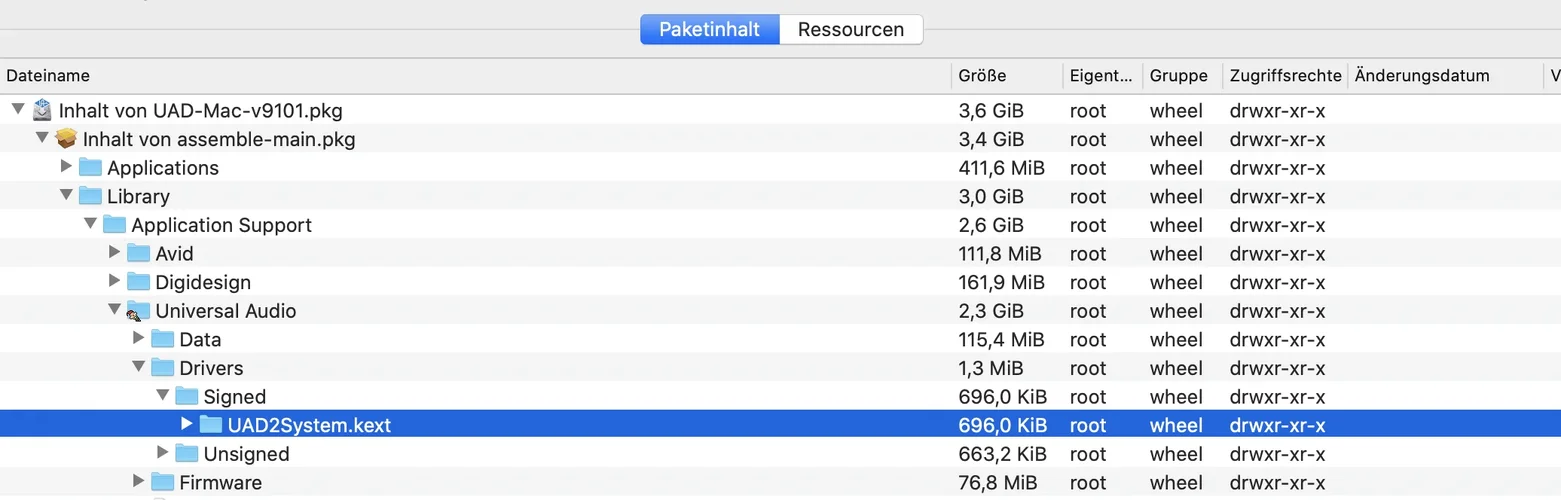
Task: Click the assemble-main.pkg box icon
Action: click(x=66, y=139)
